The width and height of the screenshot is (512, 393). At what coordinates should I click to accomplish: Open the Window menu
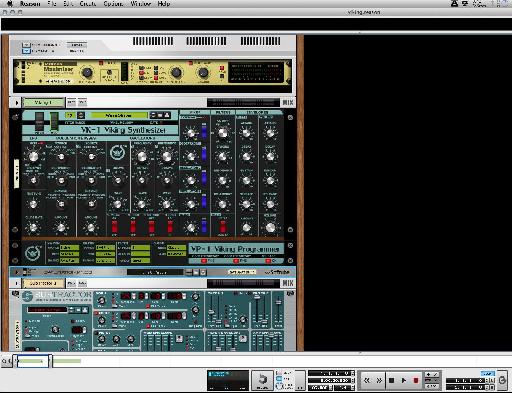coord(141,4)
